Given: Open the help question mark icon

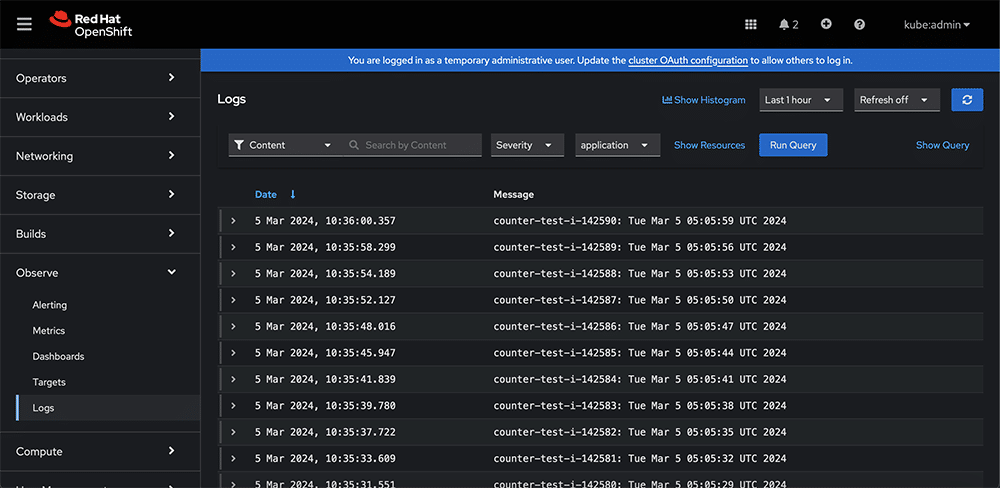Looking at the screenshot, I should tap(859, 24).
